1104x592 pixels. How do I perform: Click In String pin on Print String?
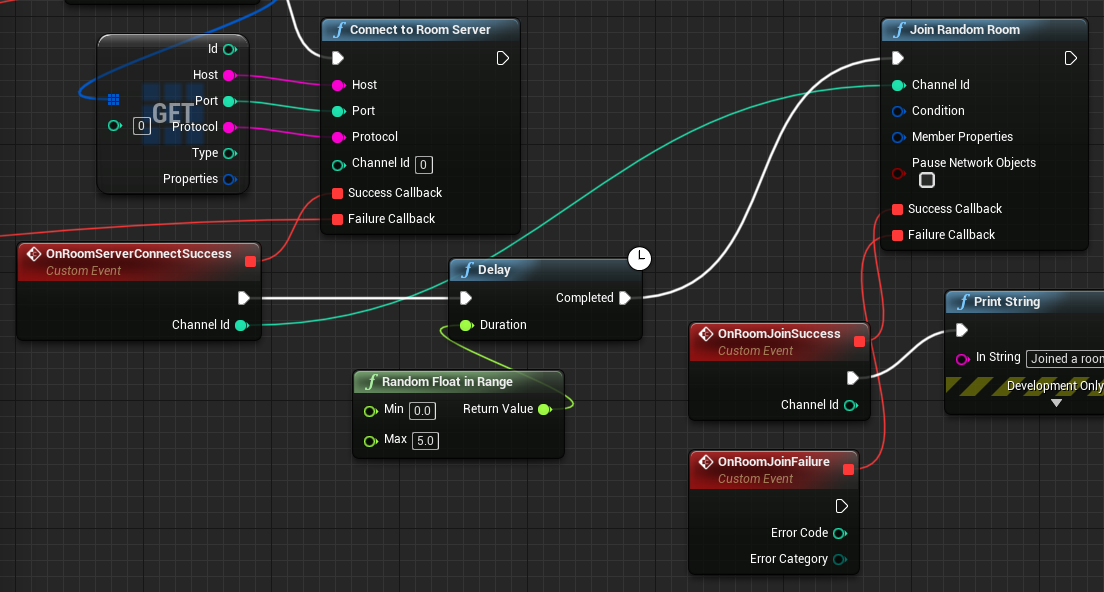click(x=962, y=359)
